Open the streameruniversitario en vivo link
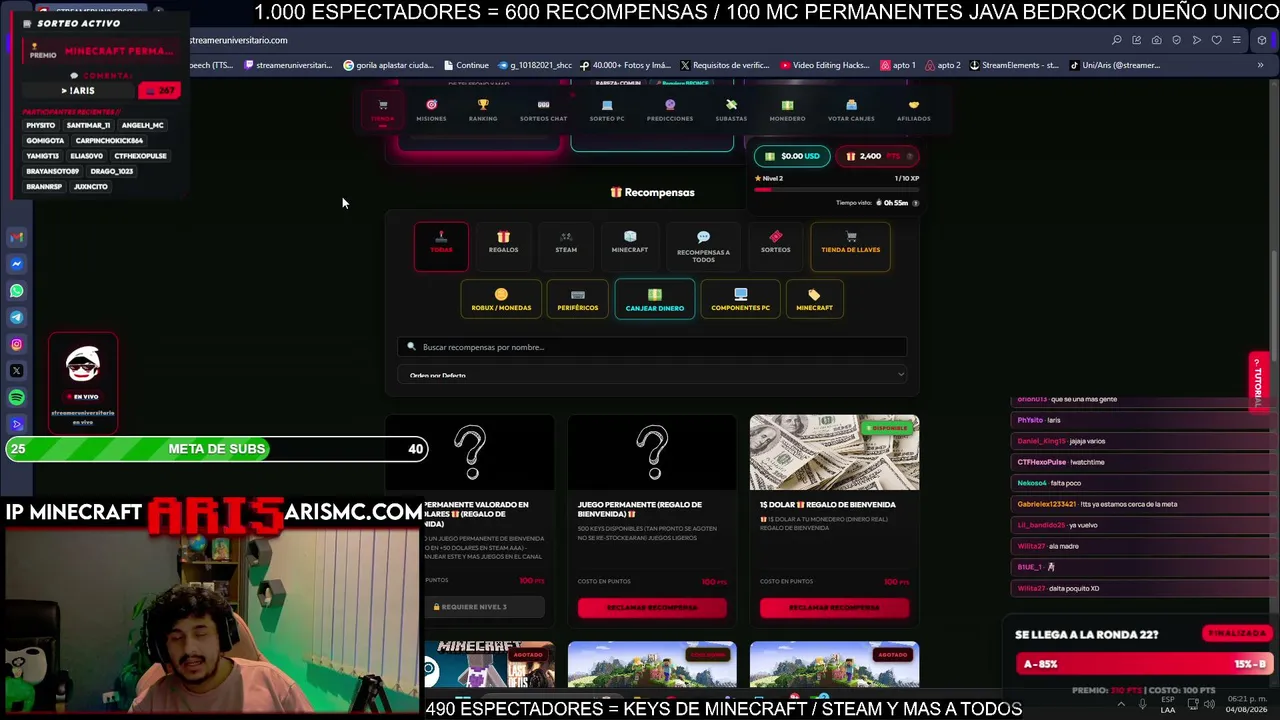Viewport: 1280px width, 720px height. 83,417
